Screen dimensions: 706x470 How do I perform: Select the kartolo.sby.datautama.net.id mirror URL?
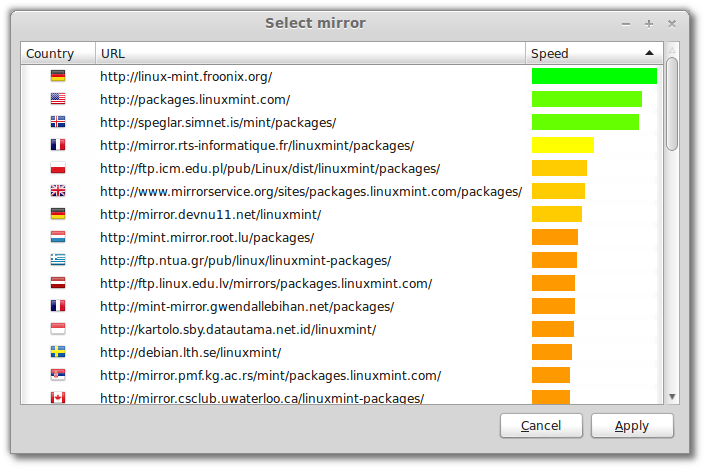click(238, 329)
